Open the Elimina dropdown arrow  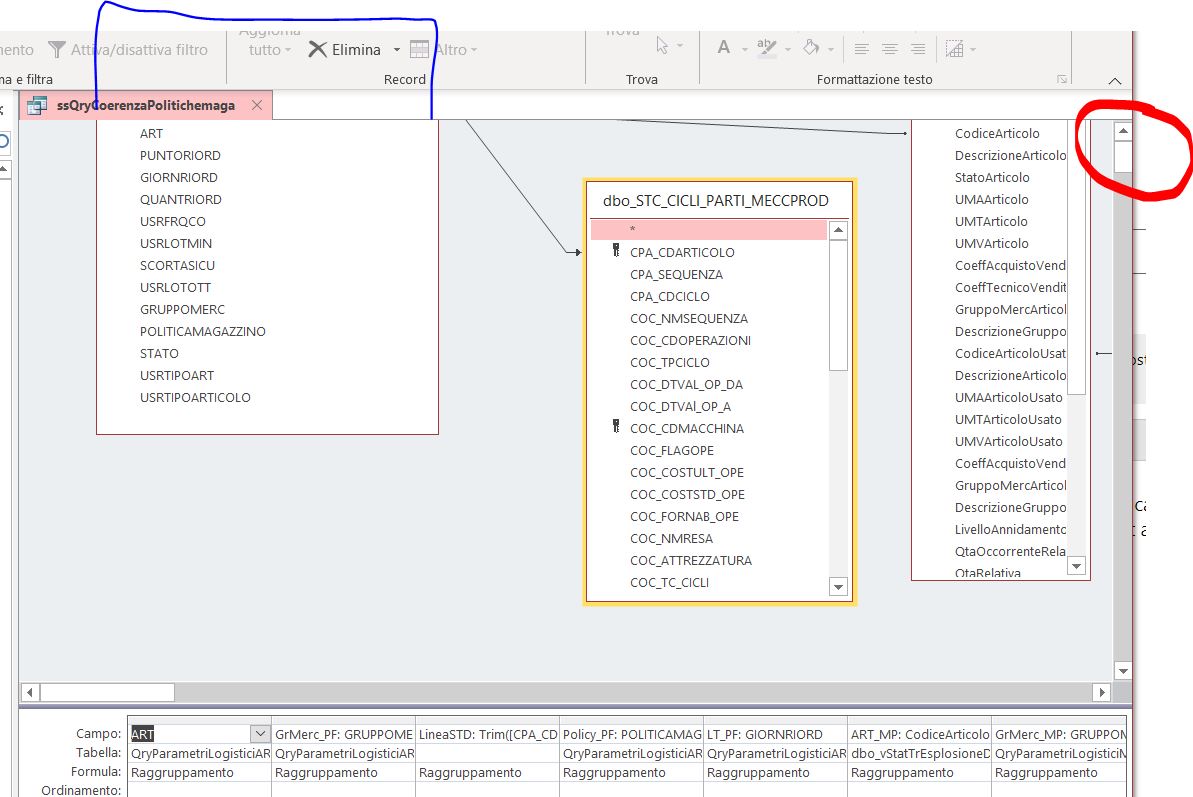(x=396, y=50)
